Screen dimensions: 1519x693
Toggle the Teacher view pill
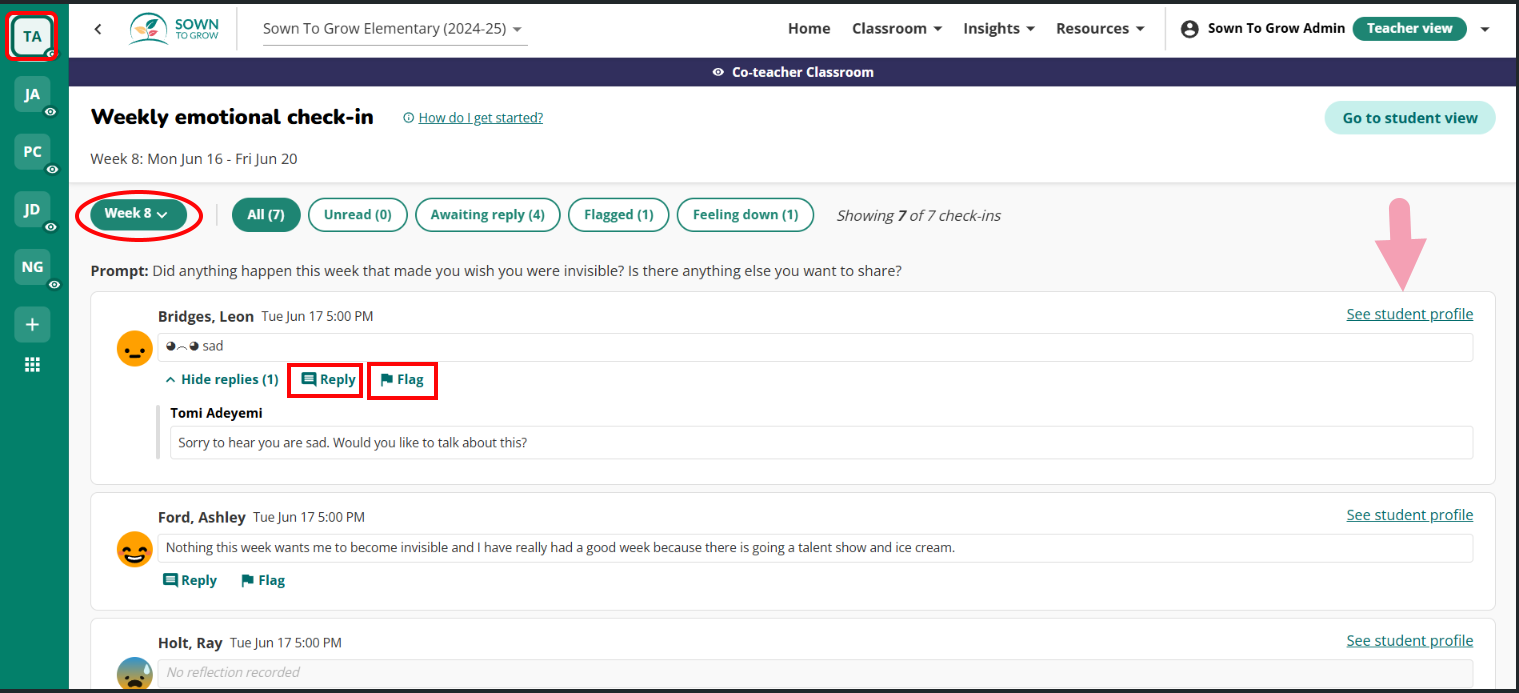click(x=1409, y=29)
